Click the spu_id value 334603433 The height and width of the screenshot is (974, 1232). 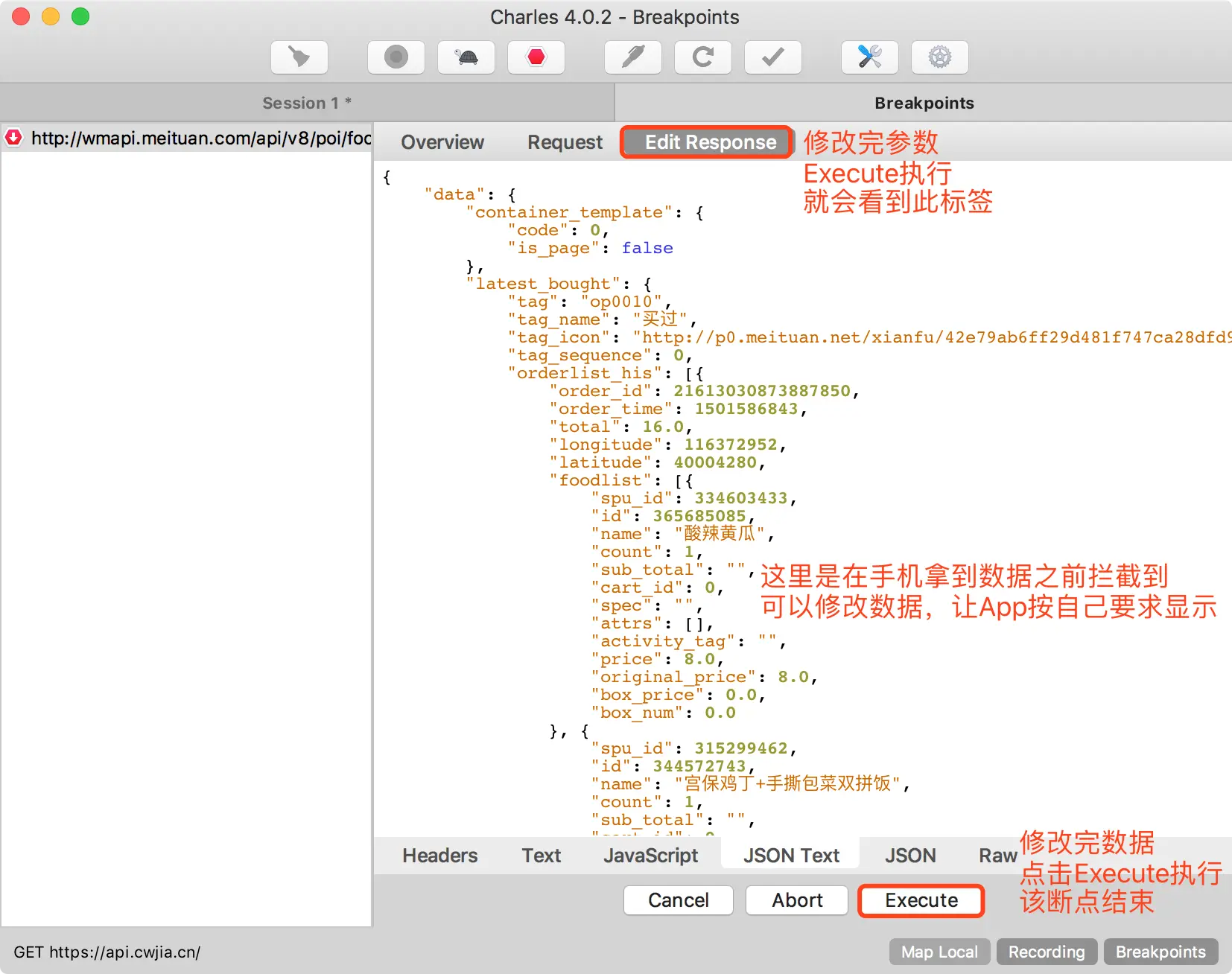pyautogui.click(x=741, y=498)
